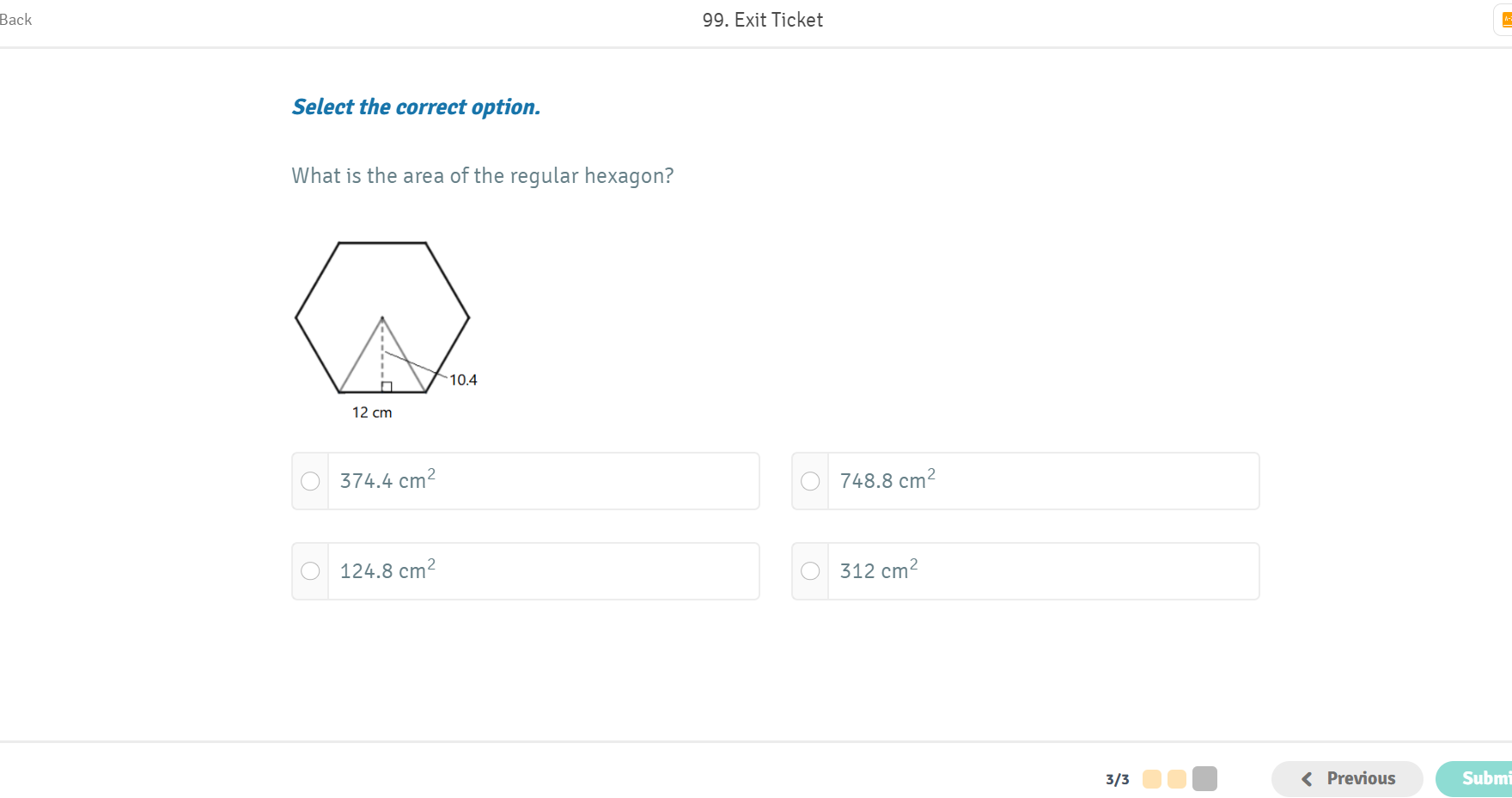Screen dimensions: 1512x798
Task: Click the 124.8 cm² answer option box
Action: tap(526, 571)
